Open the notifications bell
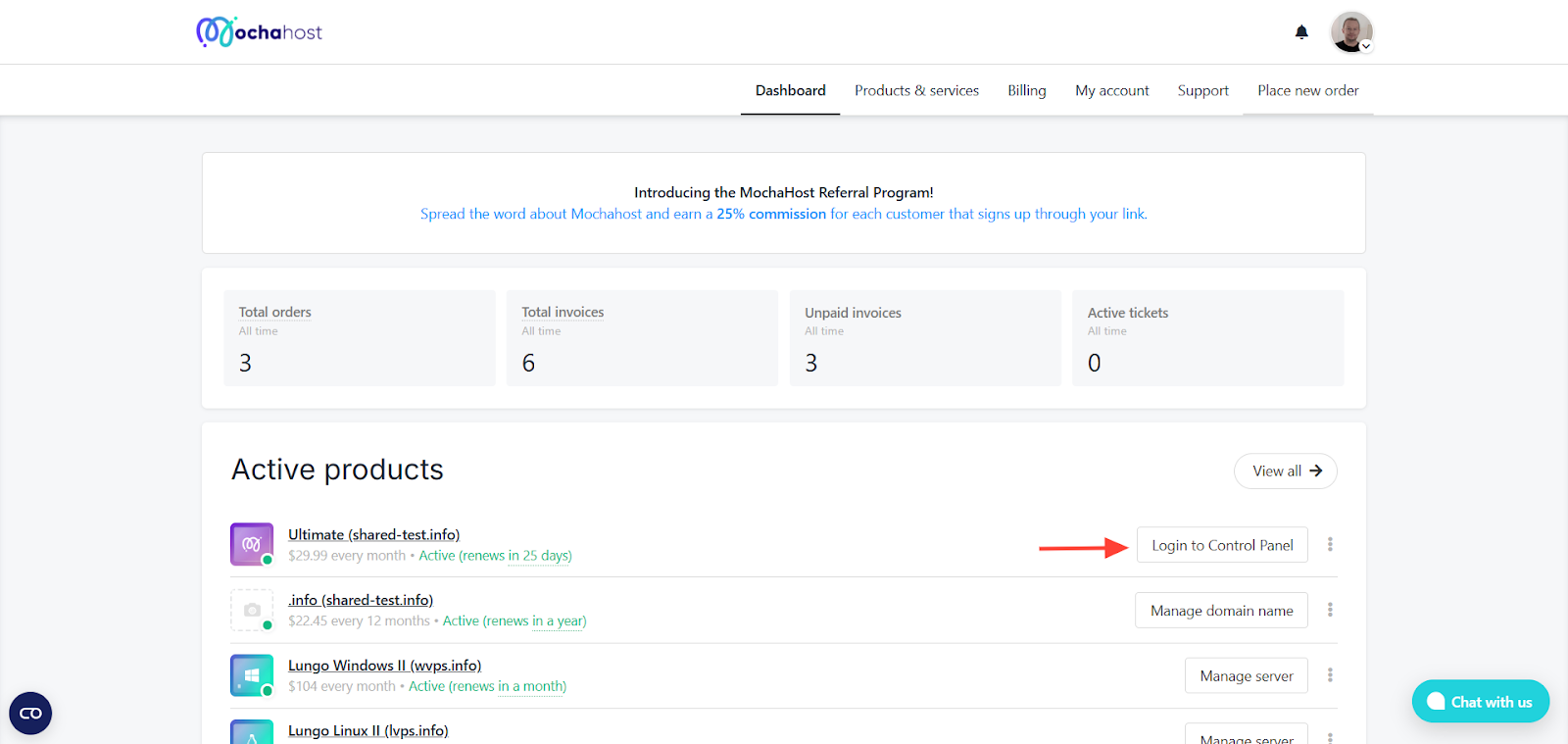 coord(1301,32)
